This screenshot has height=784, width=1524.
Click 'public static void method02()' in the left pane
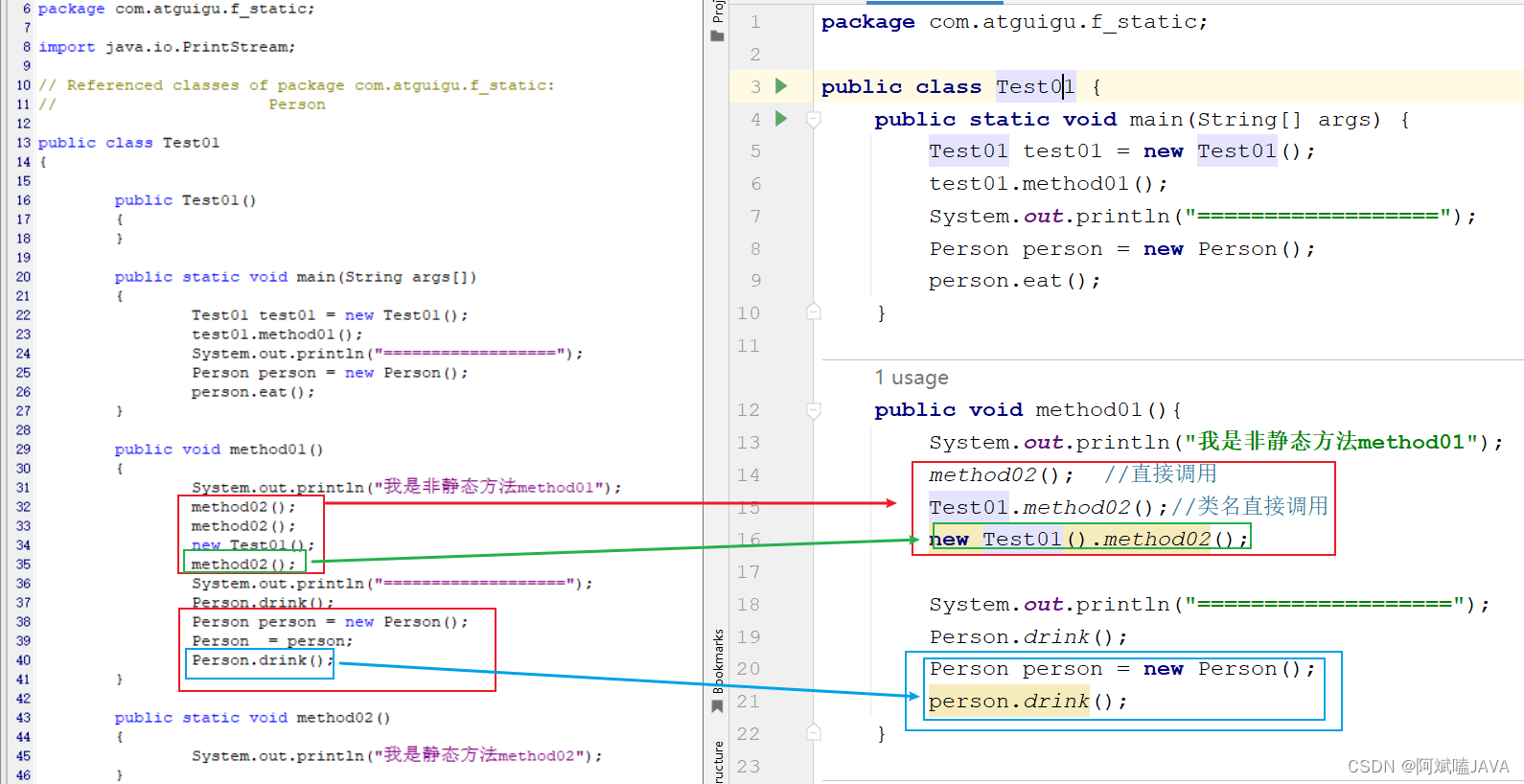click(x=252, y=718)
